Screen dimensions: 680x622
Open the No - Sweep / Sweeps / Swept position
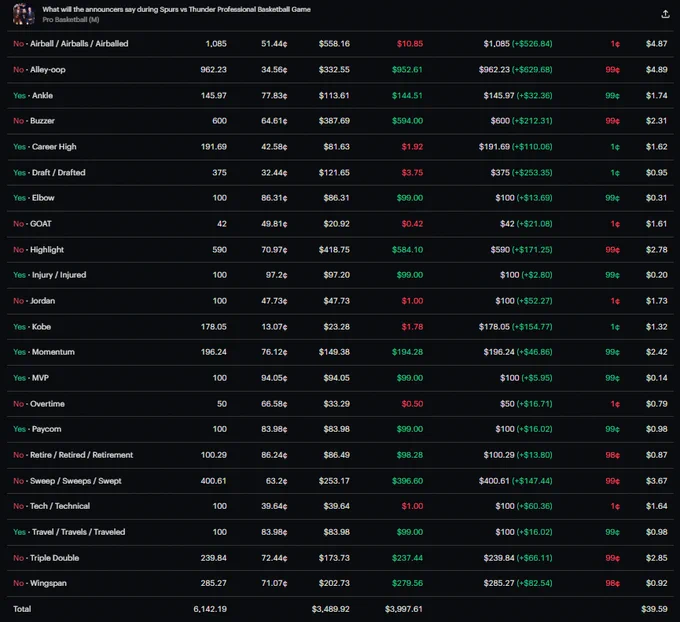tap(340, 481)
